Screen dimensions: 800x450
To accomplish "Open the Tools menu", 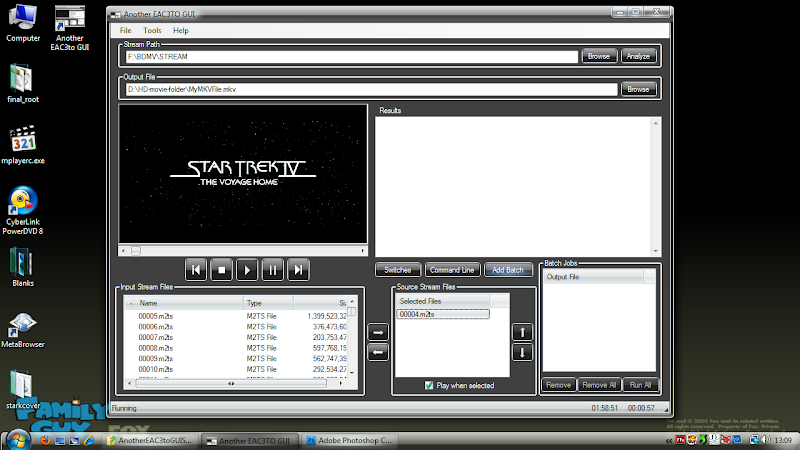I will coord(152,31).
